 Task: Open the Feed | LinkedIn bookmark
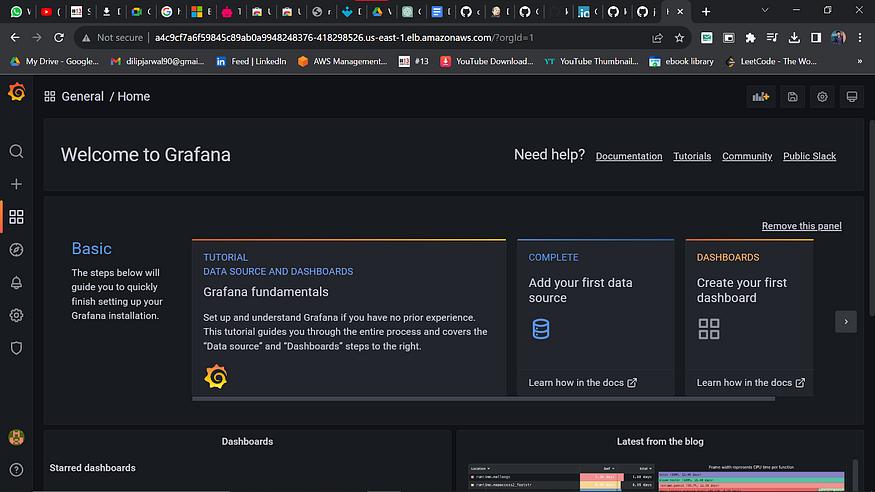tap(251, 61)
